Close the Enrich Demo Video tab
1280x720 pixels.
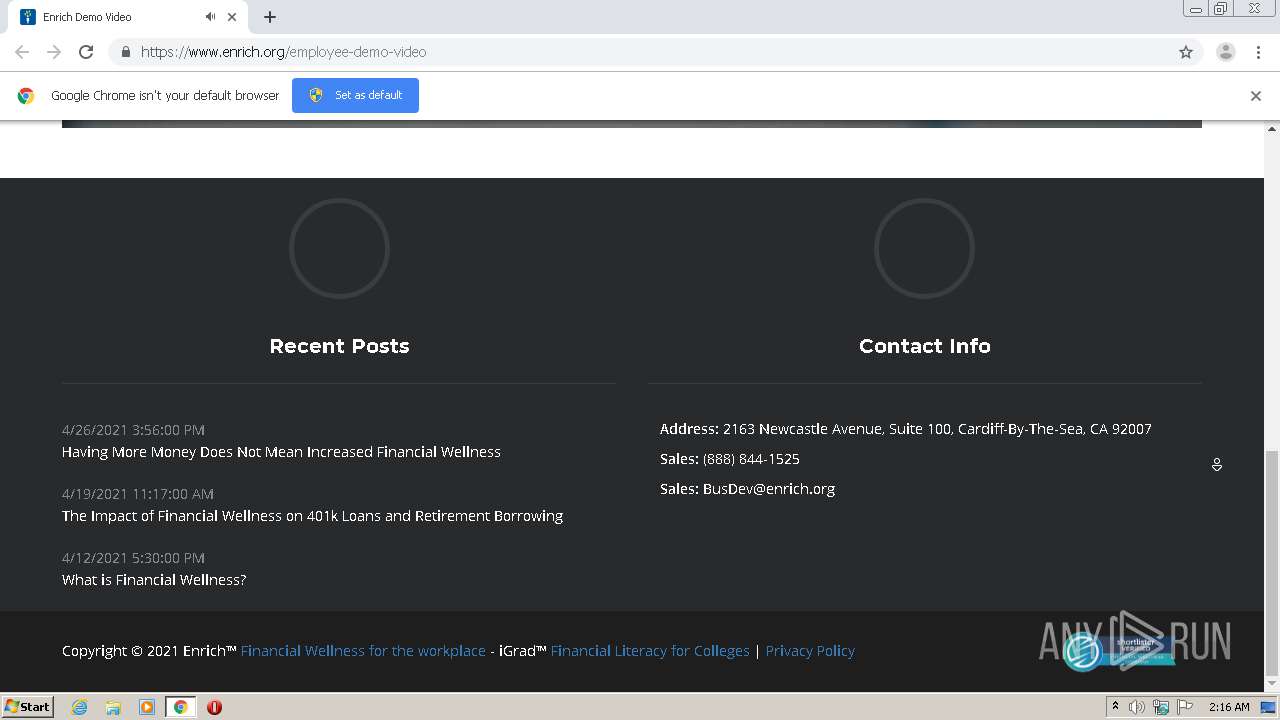pos(232,17)
